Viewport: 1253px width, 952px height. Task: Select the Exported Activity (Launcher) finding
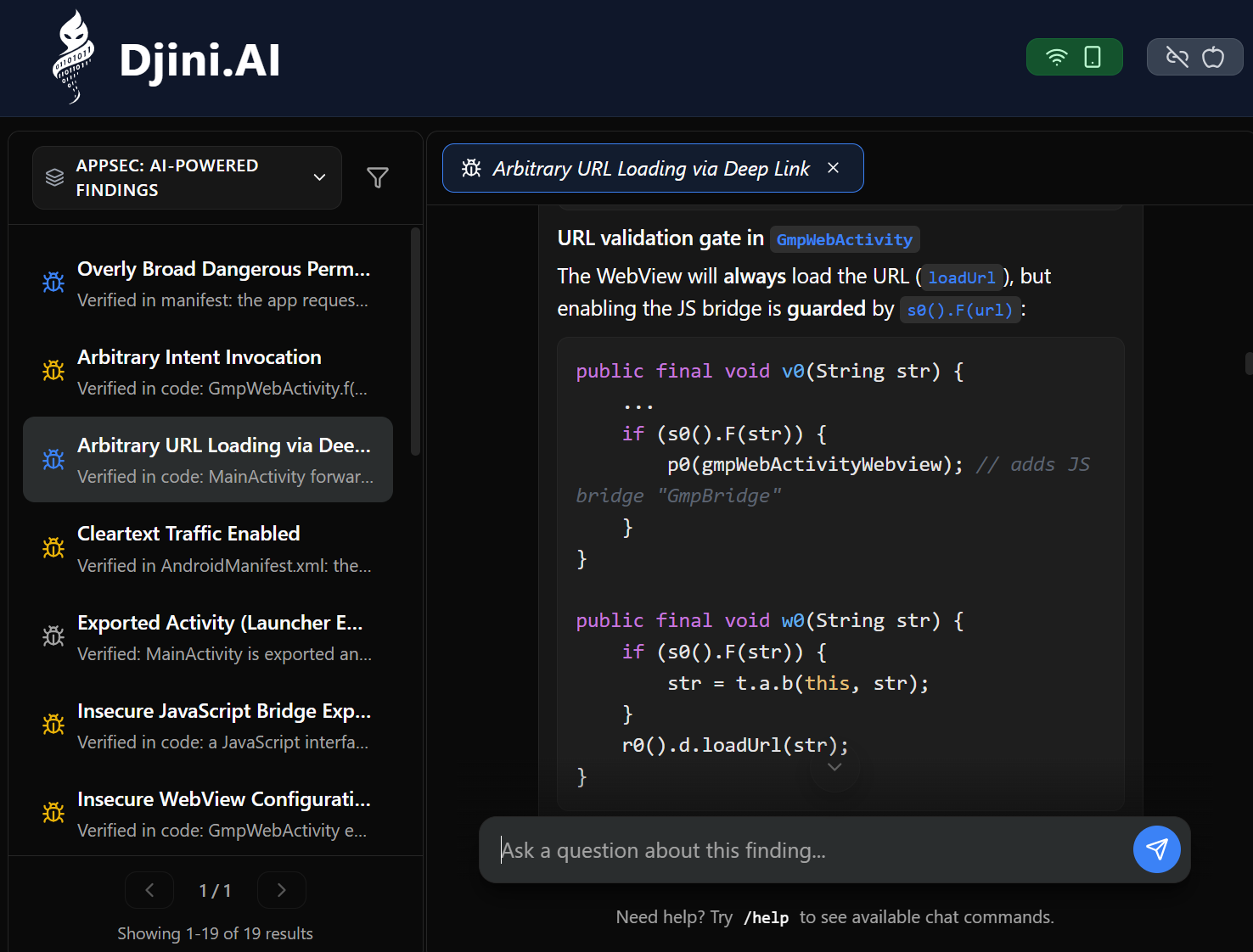click(208, 637)
